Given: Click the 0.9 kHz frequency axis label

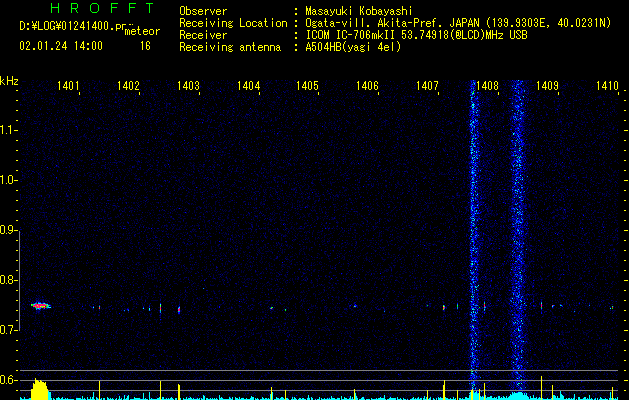Looking at the screenshot, I should coord(8,230).
